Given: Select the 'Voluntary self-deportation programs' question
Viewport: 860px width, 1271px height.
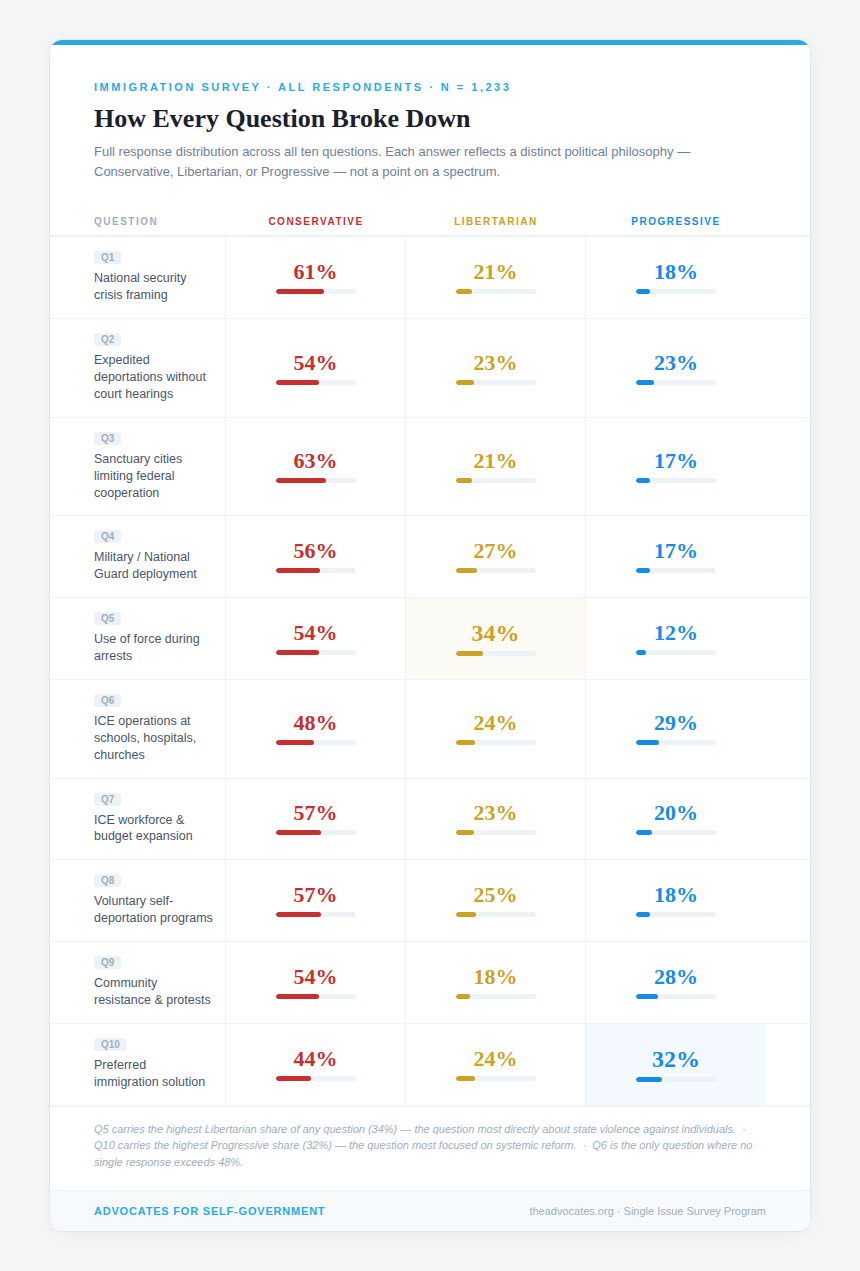Looking at the screenshot, I should tap(153, 909).
